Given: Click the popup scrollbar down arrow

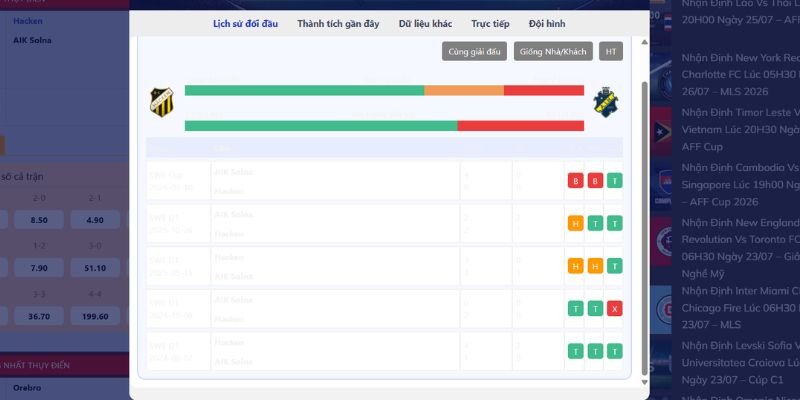Looking at the screenshot, I should (x=644, y=382).
